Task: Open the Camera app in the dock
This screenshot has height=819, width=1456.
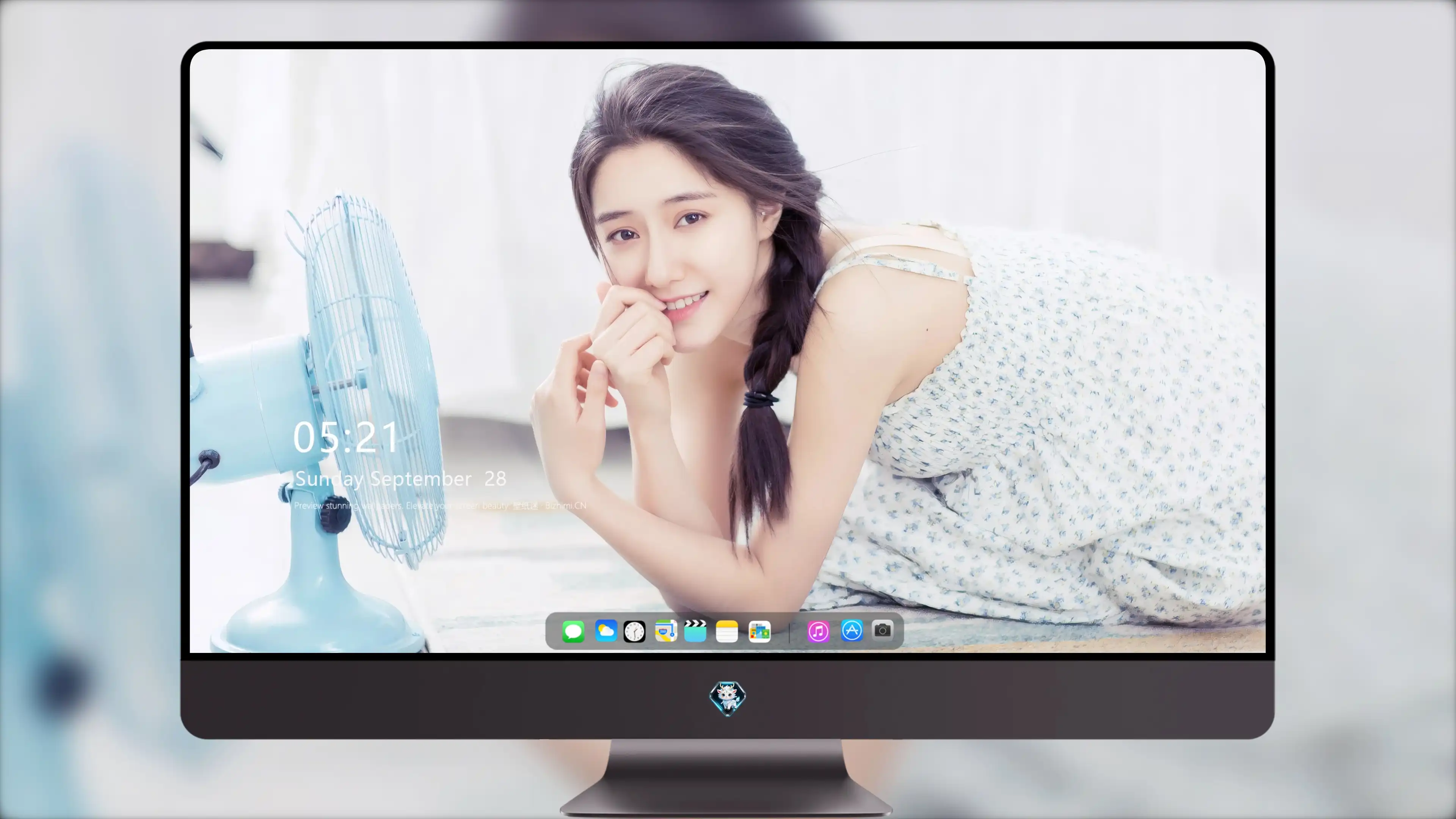Action: pyautogui.click(x=882, y=630)
